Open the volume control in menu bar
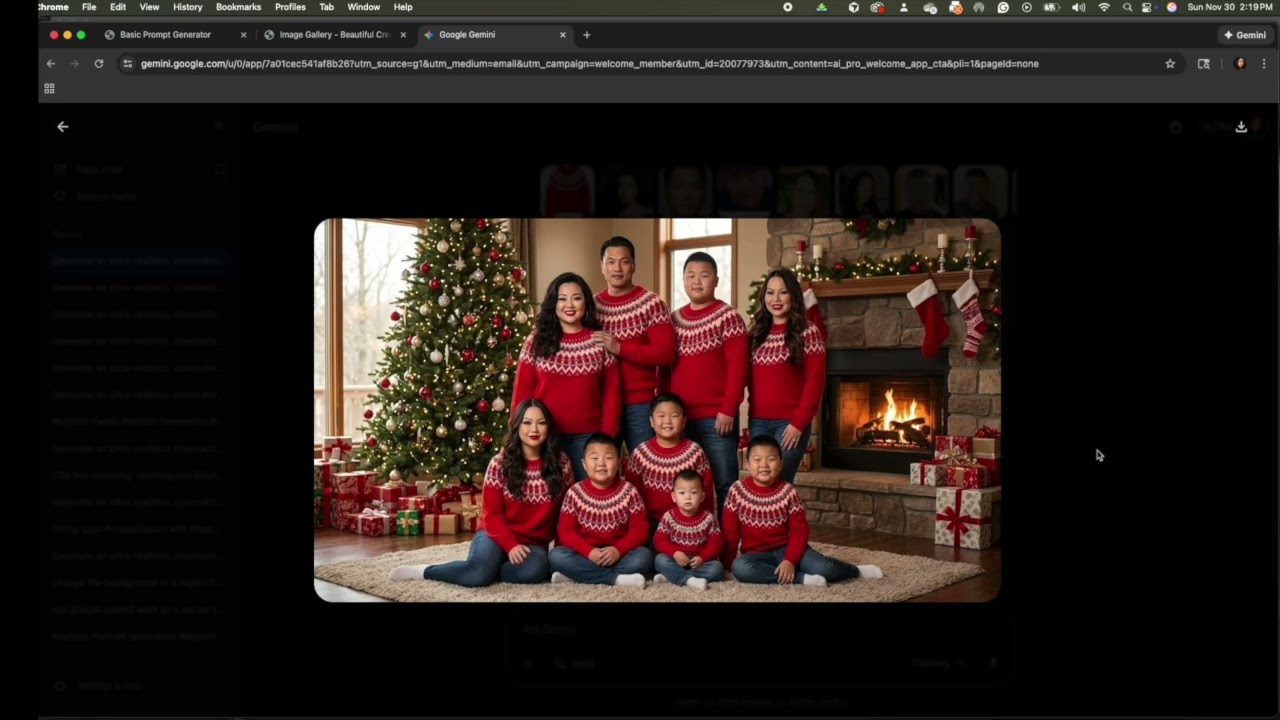The height and width of the screenshot is (720, 1280). tap(1078, 7)
